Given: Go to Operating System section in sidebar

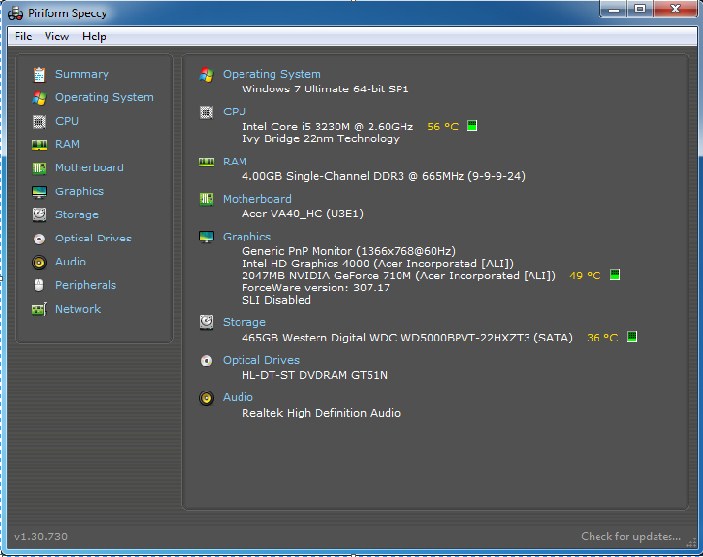Looking at the screenshot, I should click(104, 97).
